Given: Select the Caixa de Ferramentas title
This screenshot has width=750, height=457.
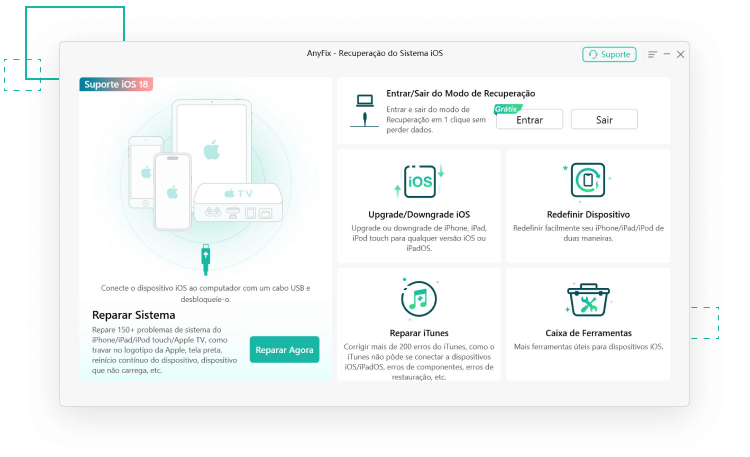Looking at the screenshot, I should point(588,333).
